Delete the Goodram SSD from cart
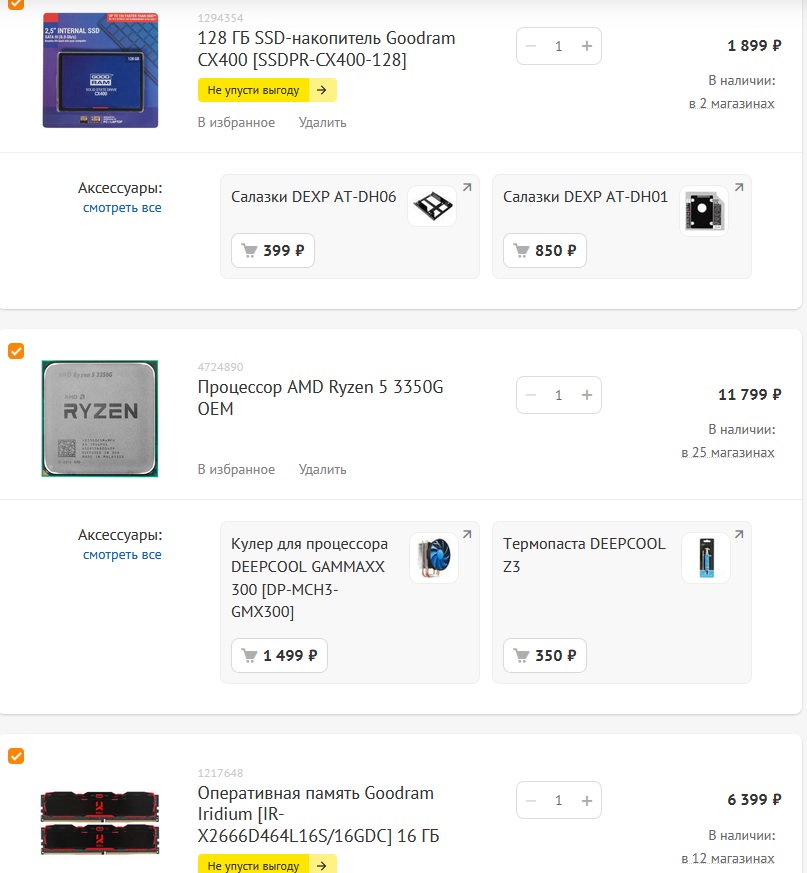The image size is (807, 873). (322, 122)
